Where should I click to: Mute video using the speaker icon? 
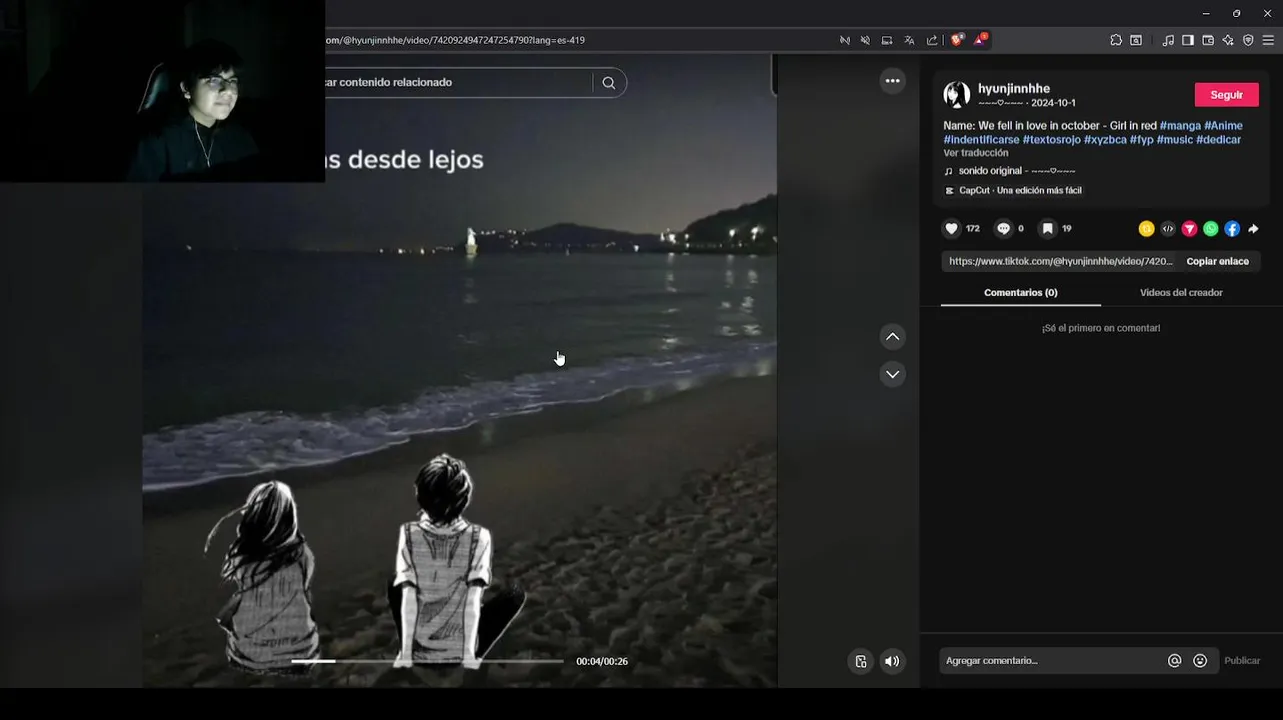[892, 661]
